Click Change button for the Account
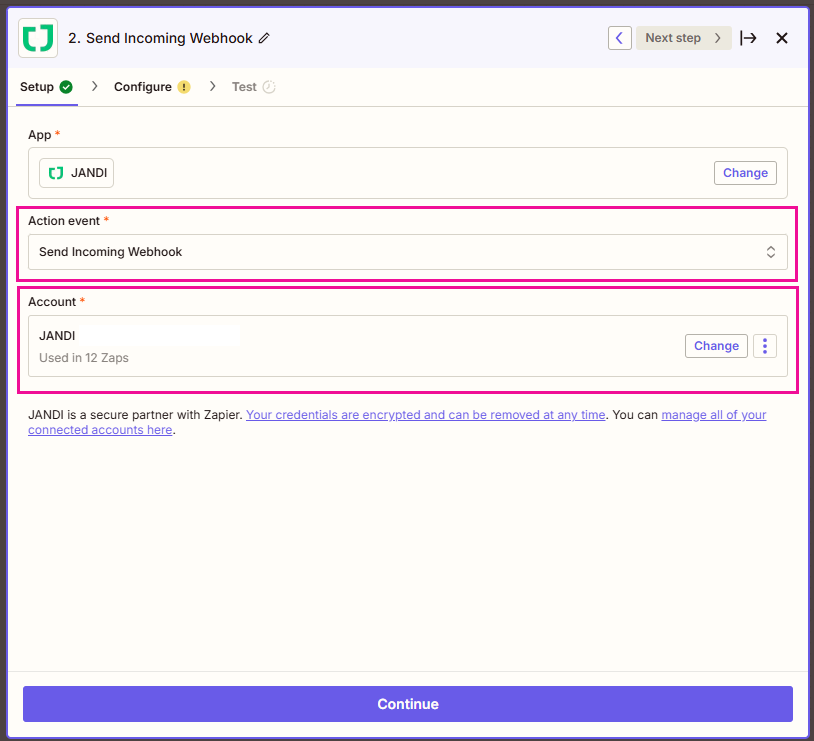This screenshot has width=814, height=741. point(716,346)
